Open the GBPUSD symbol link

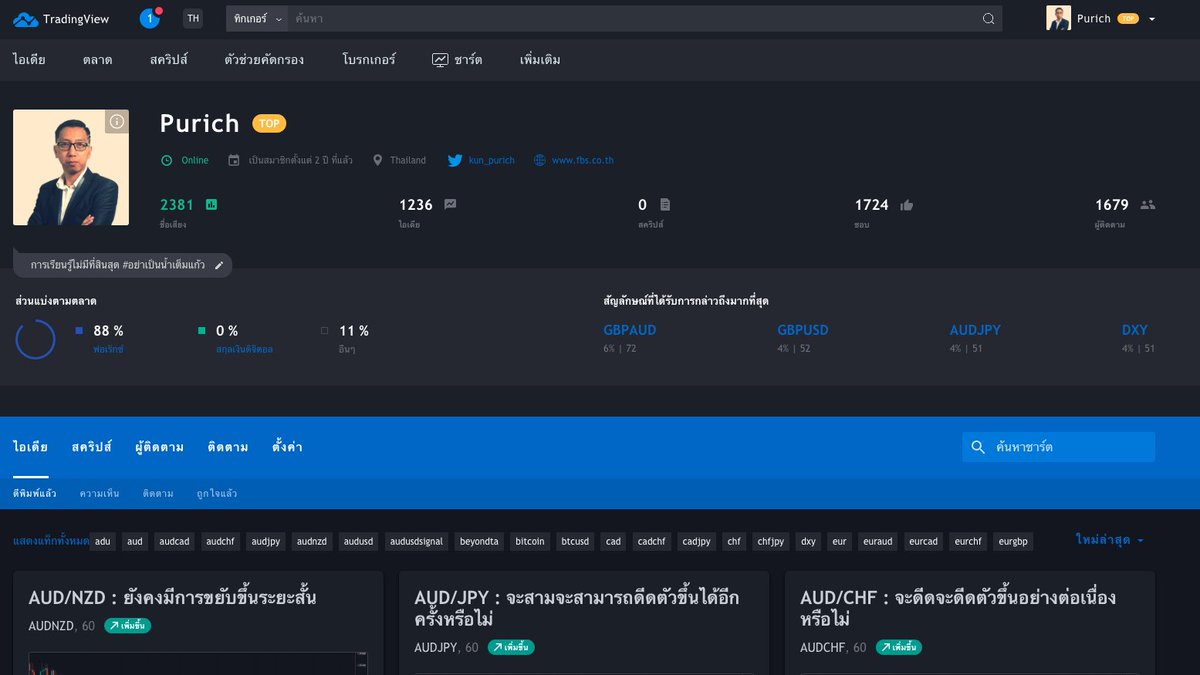[x=803, y=330]
